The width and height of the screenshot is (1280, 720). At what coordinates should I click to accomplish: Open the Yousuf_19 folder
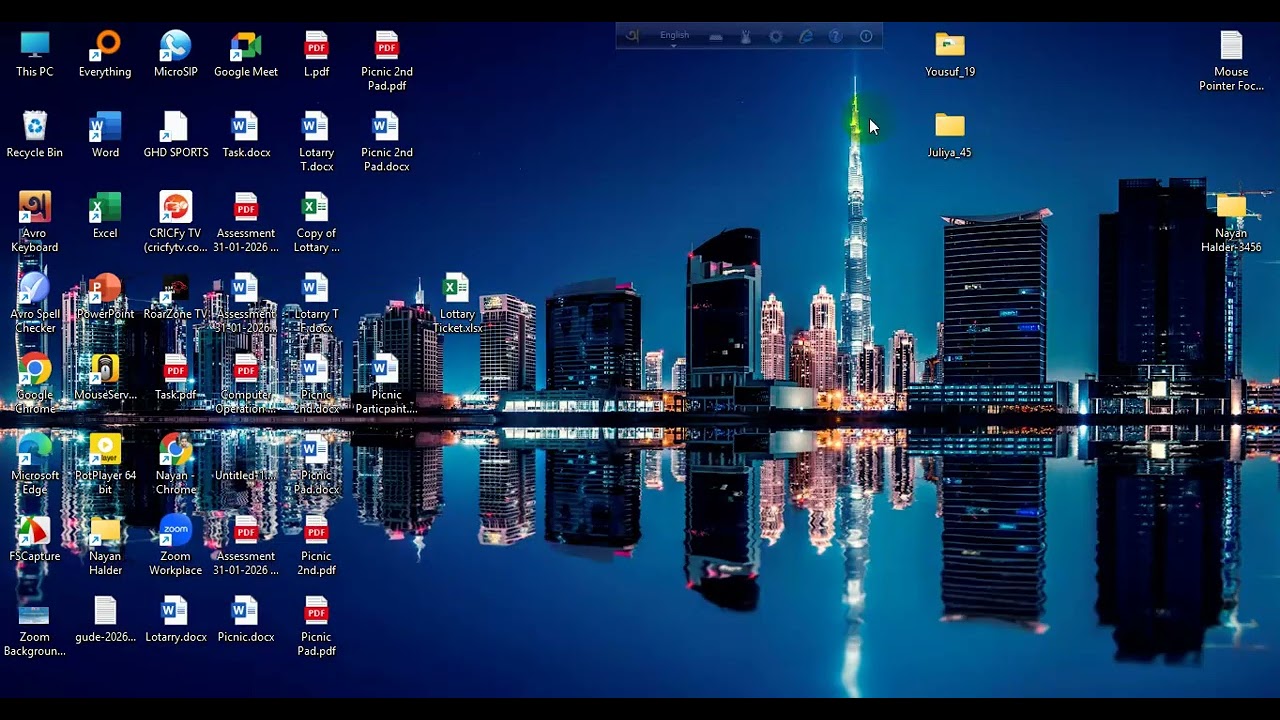click(950, 54)
